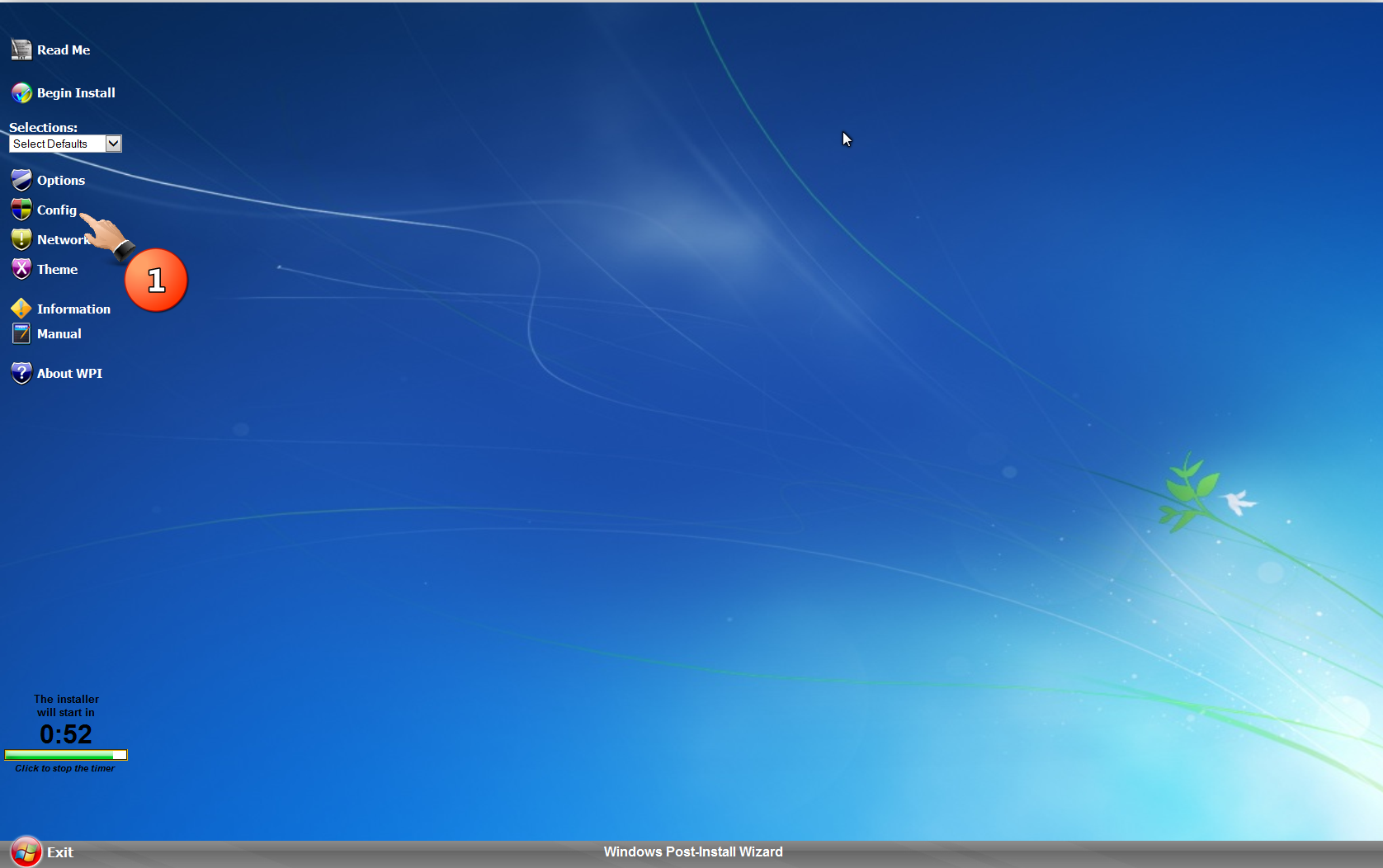Image resolution: width=1383 pixels, height=868 pixels.
Task: Click the 'Selections:' label
Action: coord(44,127)
